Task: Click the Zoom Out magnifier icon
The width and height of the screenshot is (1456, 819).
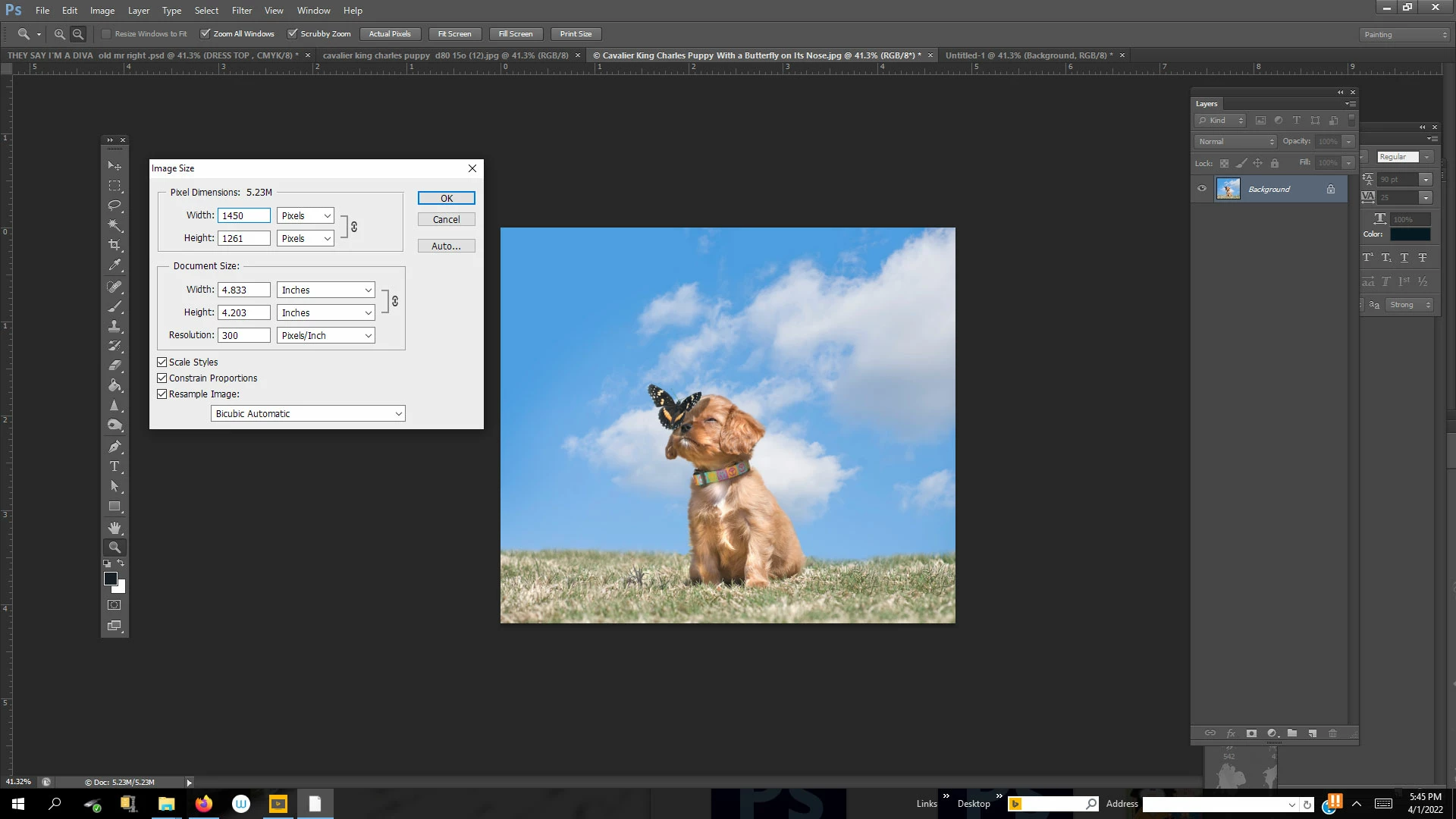Action: [x=78, y=34]
